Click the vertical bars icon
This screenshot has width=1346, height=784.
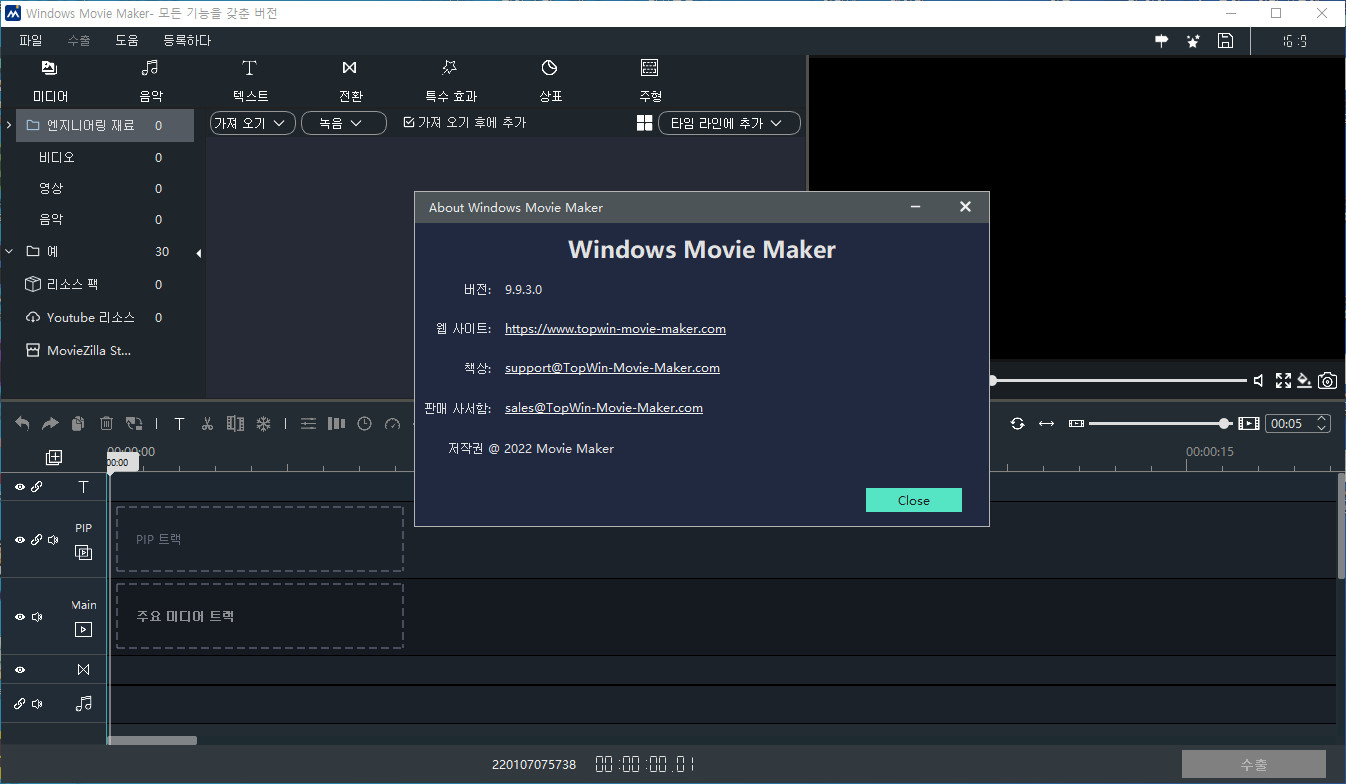[337, 424]
